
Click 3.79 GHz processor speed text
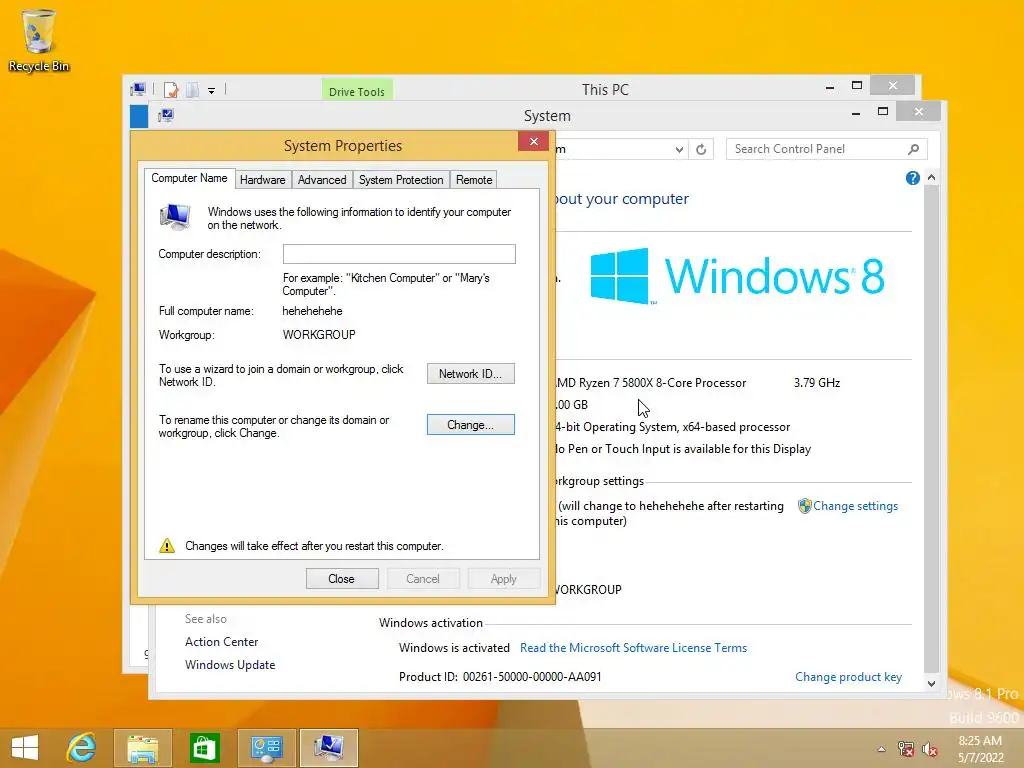click(x=817, y=383)
